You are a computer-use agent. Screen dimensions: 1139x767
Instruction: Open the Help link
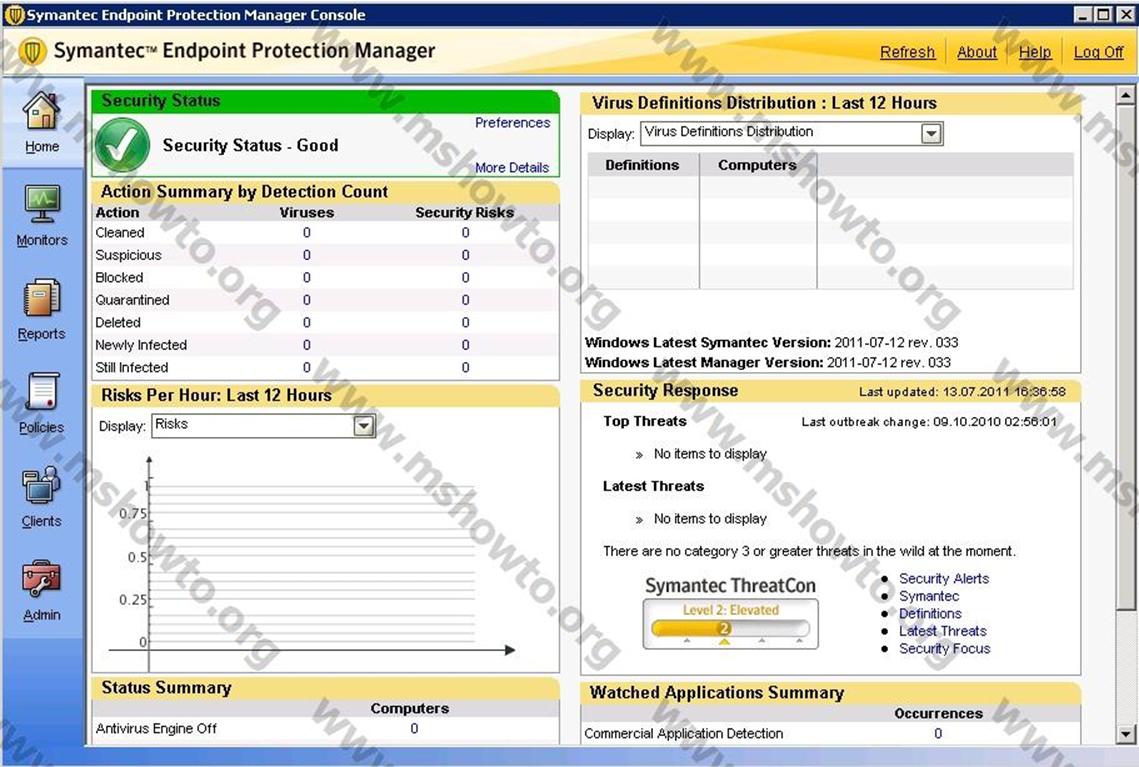pos(1034,52)
